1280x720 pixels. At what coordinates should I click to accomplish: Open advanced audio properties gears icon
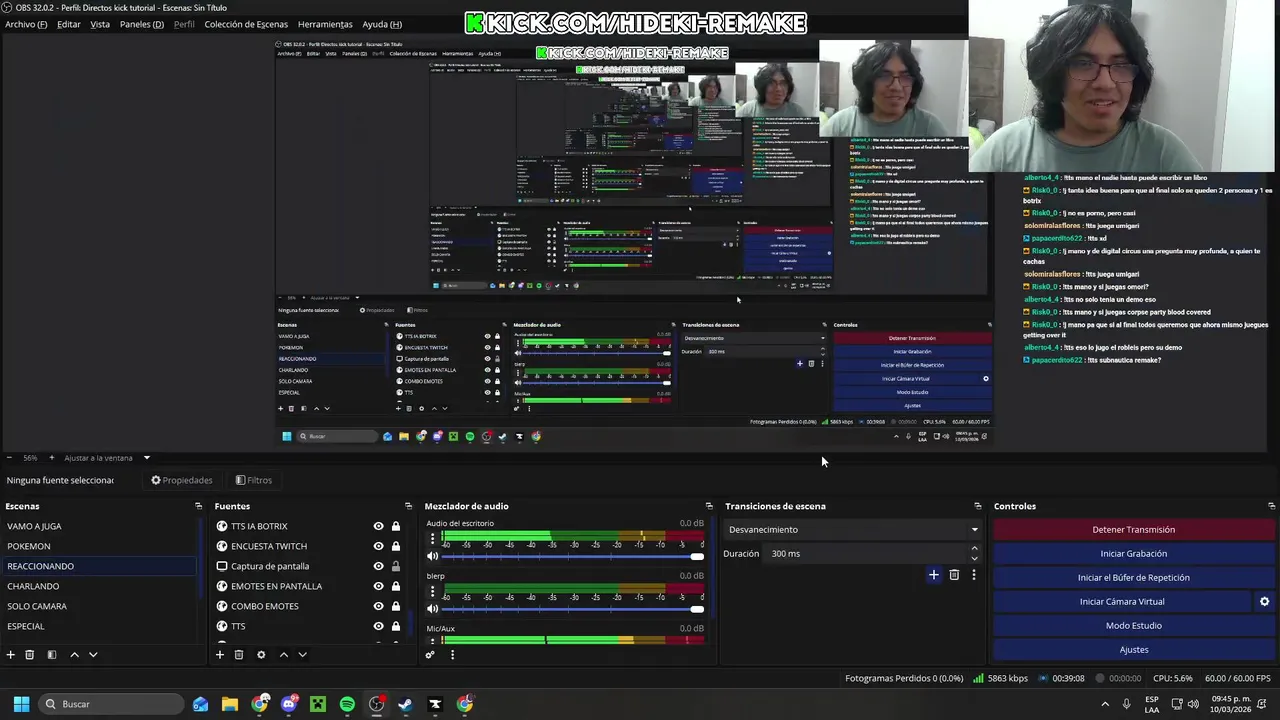[430, 655]
